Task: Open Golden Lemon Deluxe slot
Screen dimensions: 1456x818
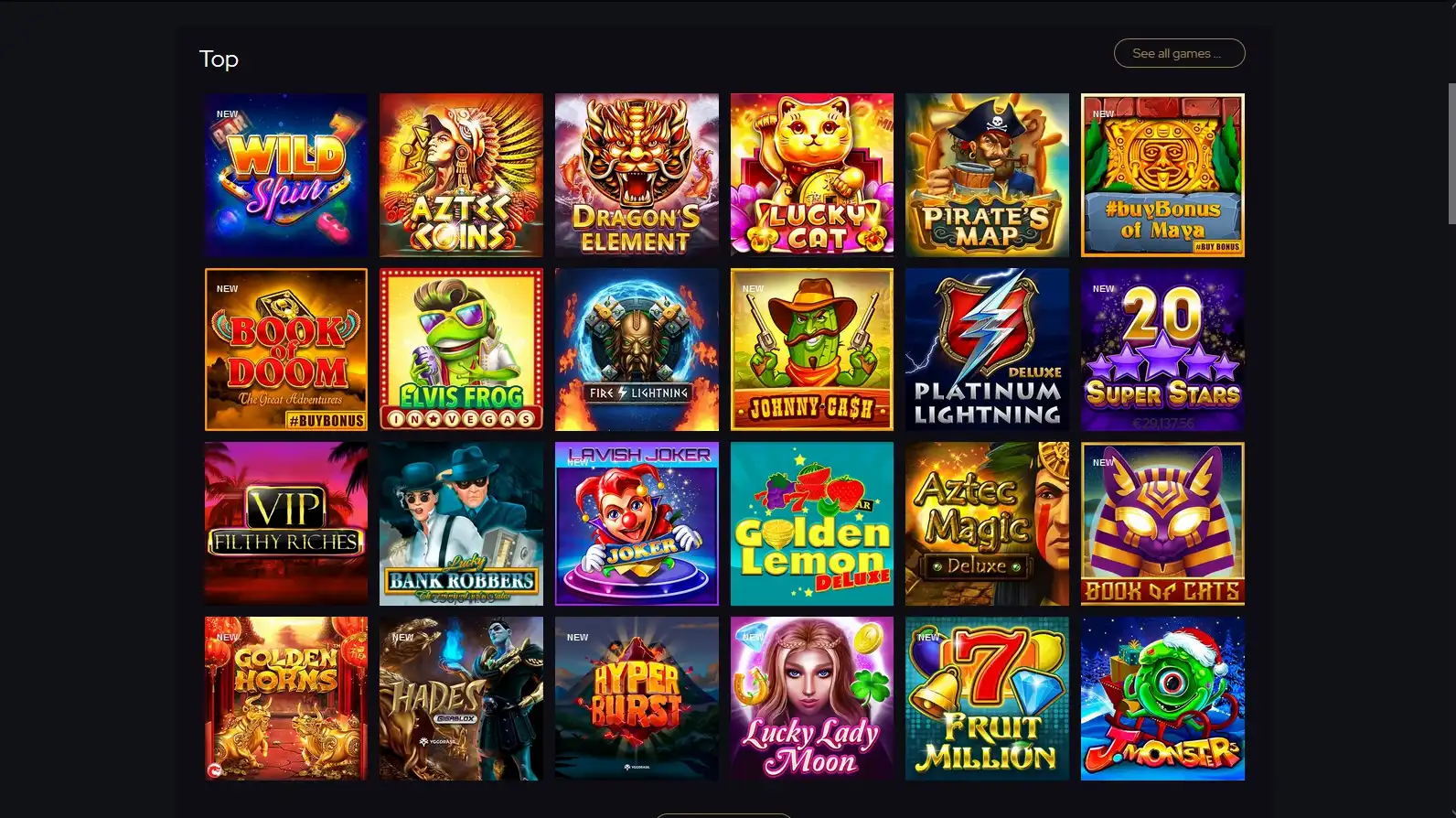Action: [812, 523]
